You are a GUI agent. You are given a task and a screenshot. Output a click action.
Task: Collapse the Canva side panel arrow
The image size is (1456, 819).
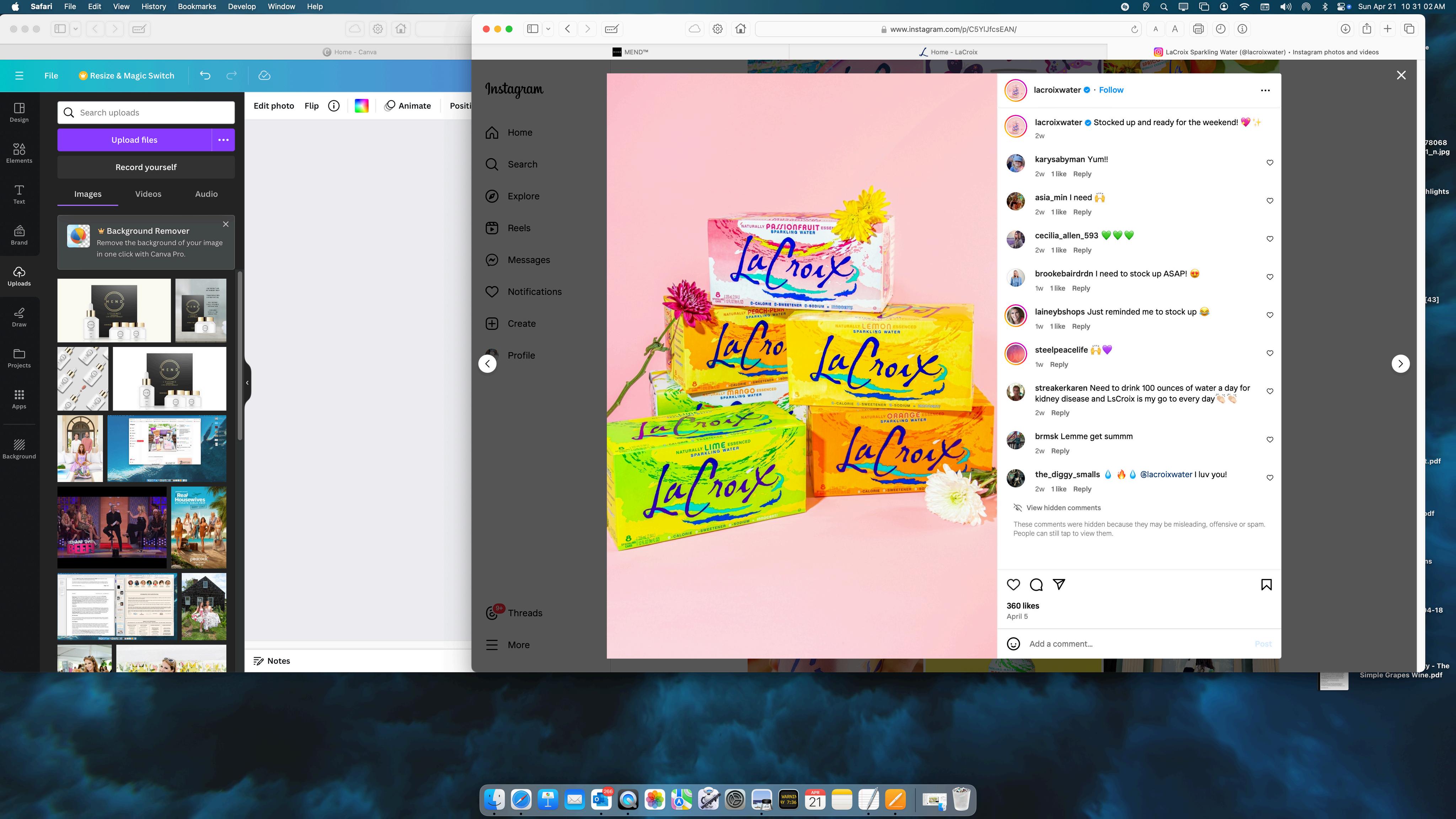(x=247, y=382)
